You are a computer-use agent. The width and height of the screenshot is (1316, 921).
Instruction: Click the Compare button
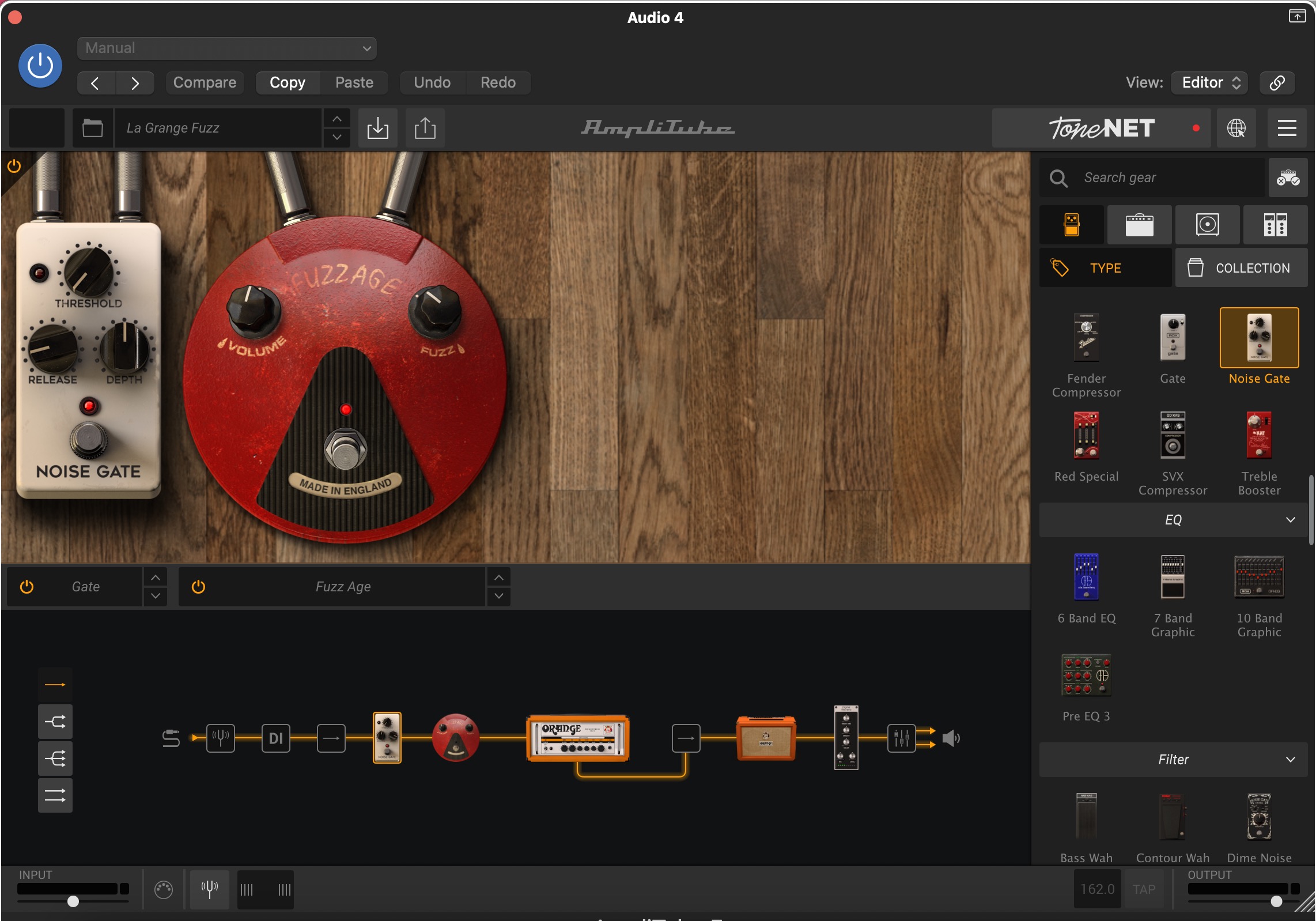pos(205,83)
